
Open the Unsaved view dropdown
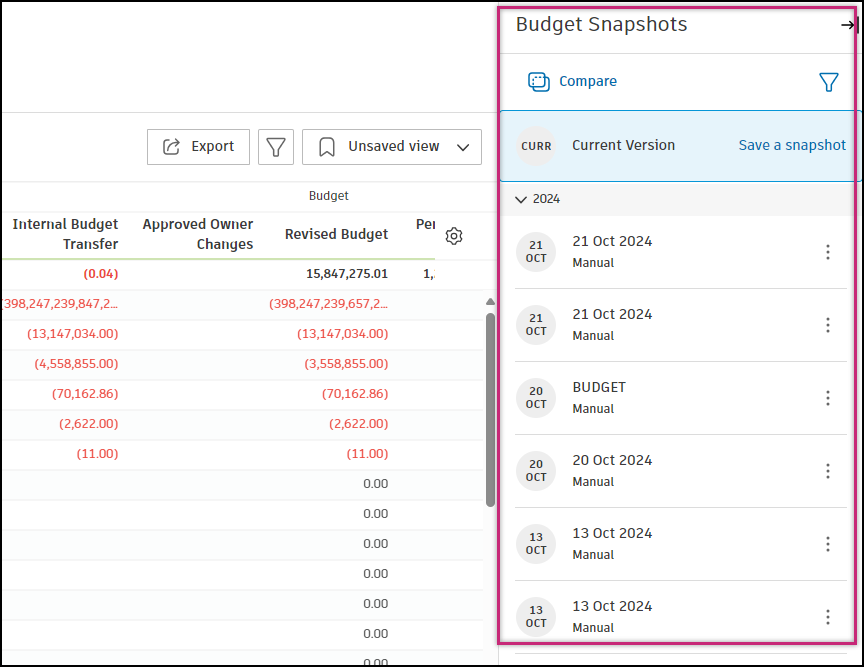tap(392, 147)
